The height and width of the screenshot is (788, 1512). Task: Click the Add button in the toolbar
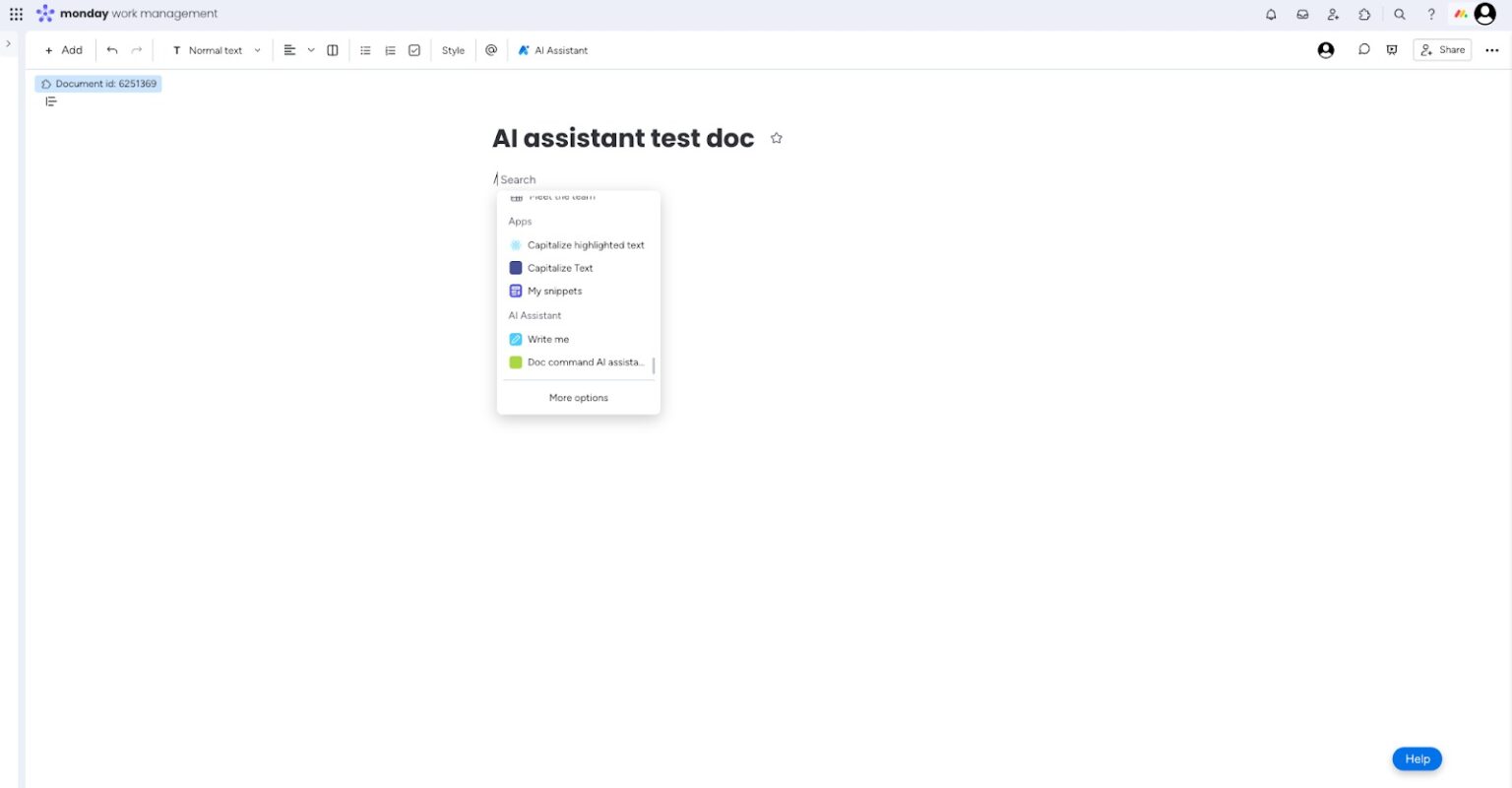click(63, 49)
